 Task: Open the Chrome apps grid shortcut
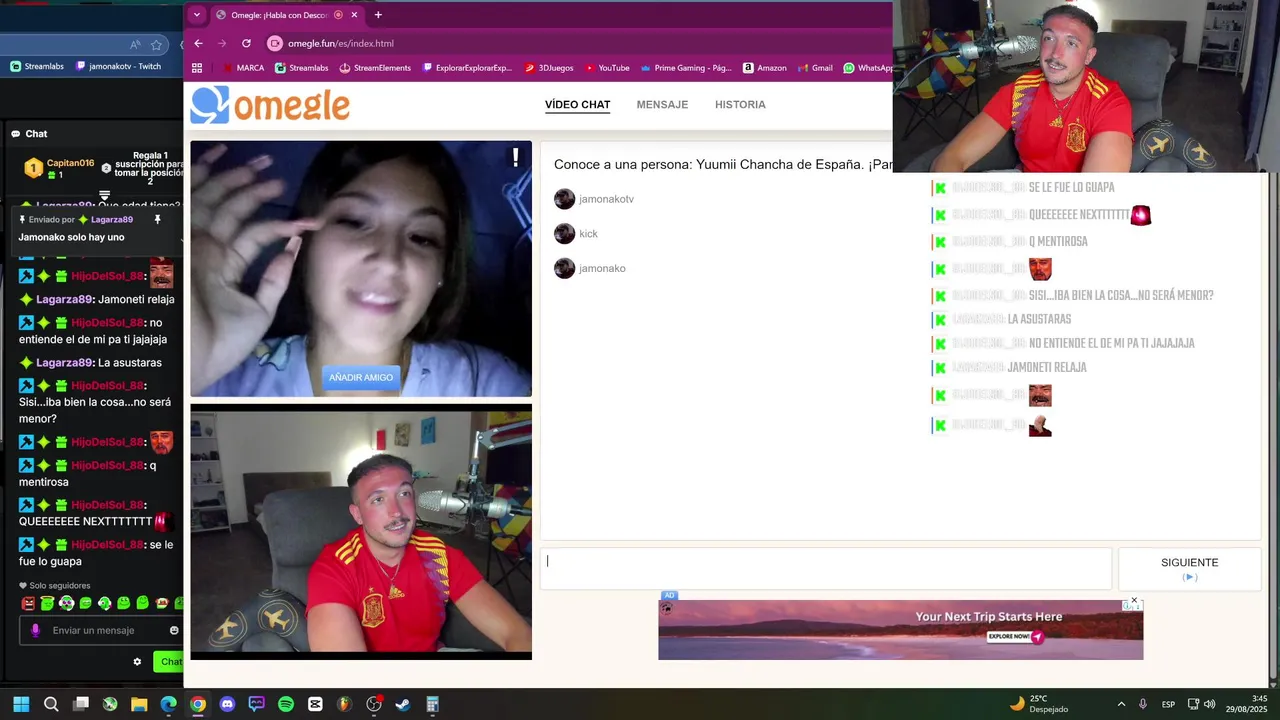[197, 68]
